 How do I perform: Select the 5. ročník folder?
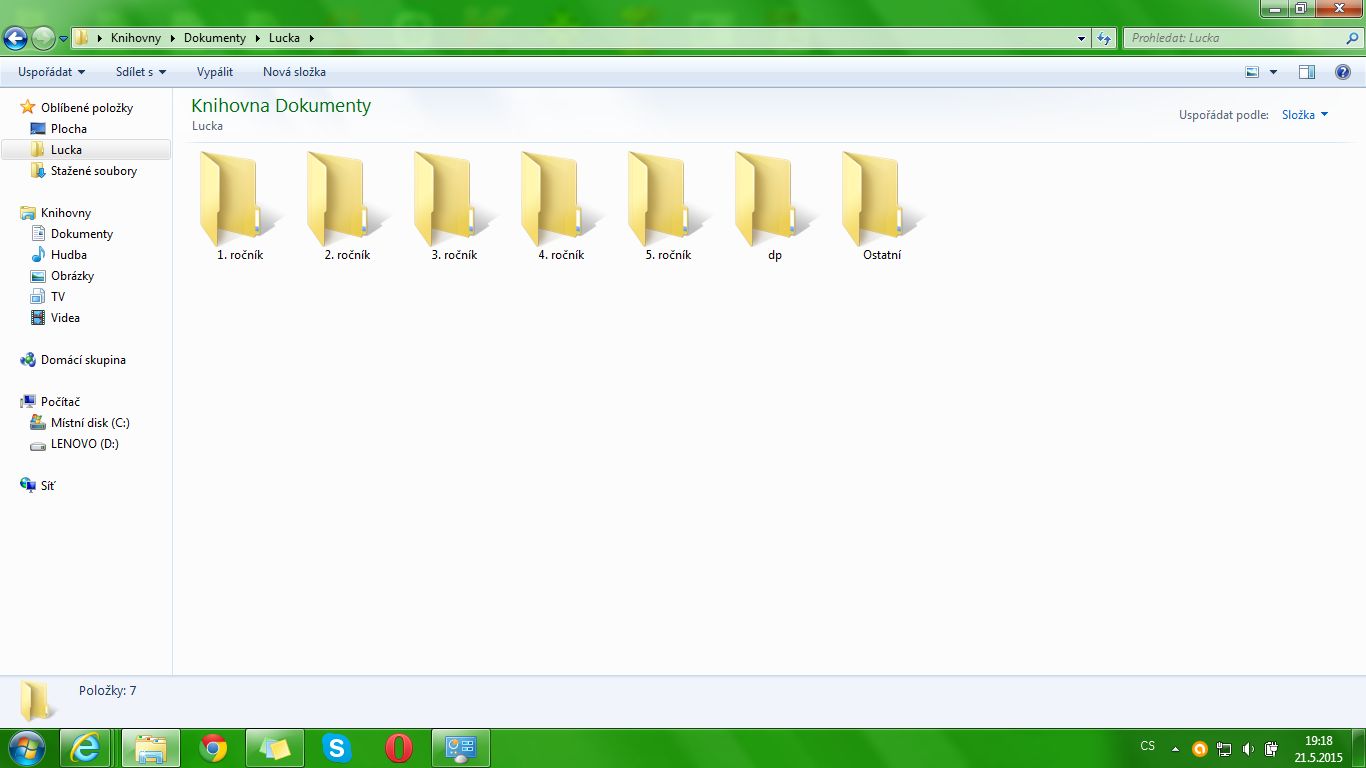pos(668,207)
